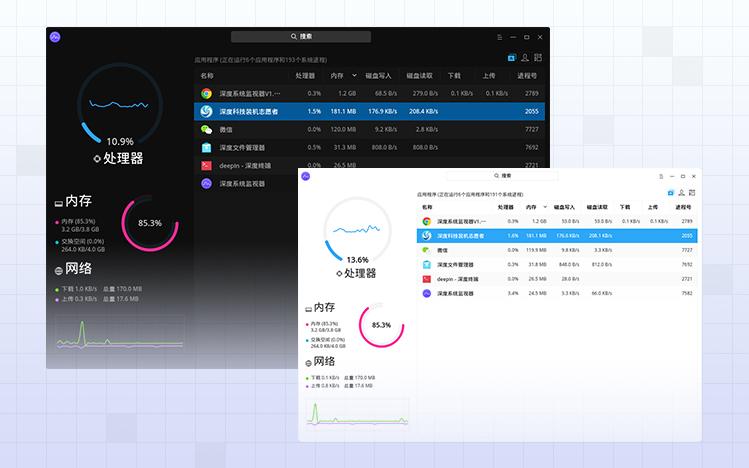Click the red terminal icon in light window
The height and width of the screenshot is (468, 749).
pos(427,279)
